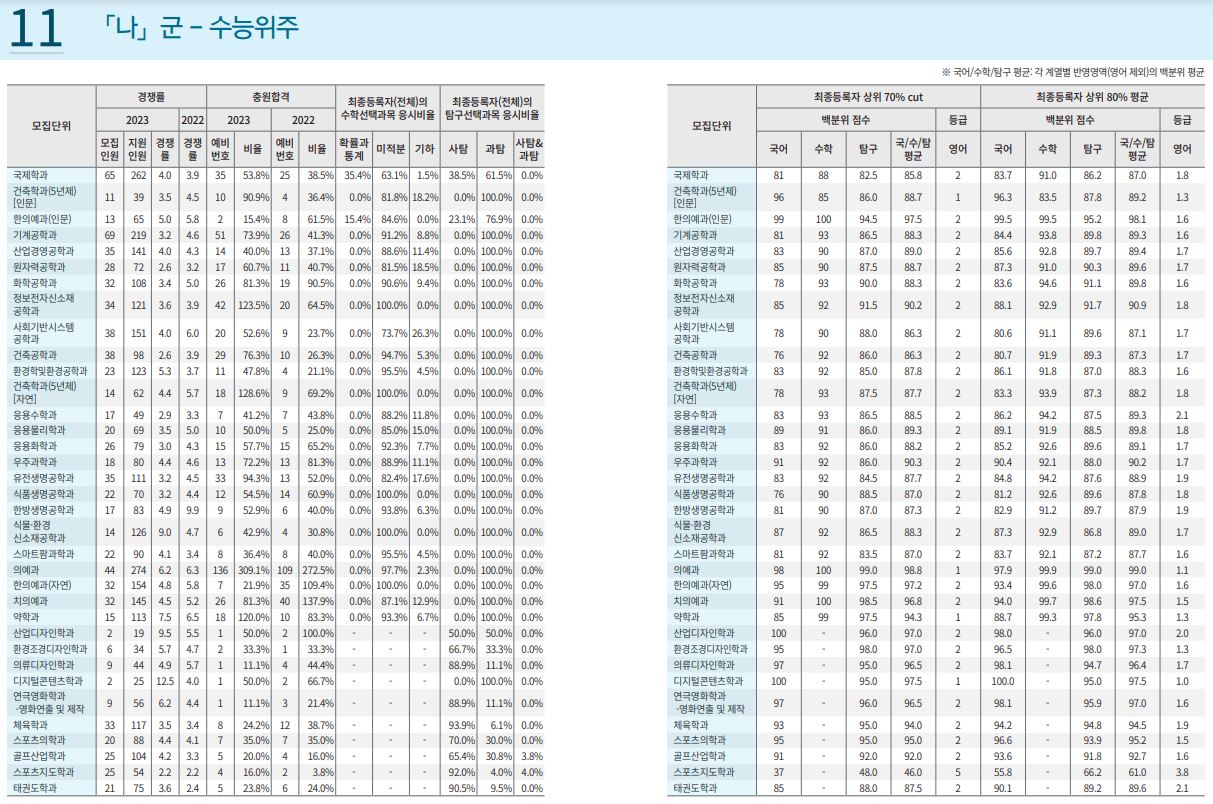Click the '지원 인원' column header
The height and width of the screenshot is (804, 1213).
pos(137,149)
